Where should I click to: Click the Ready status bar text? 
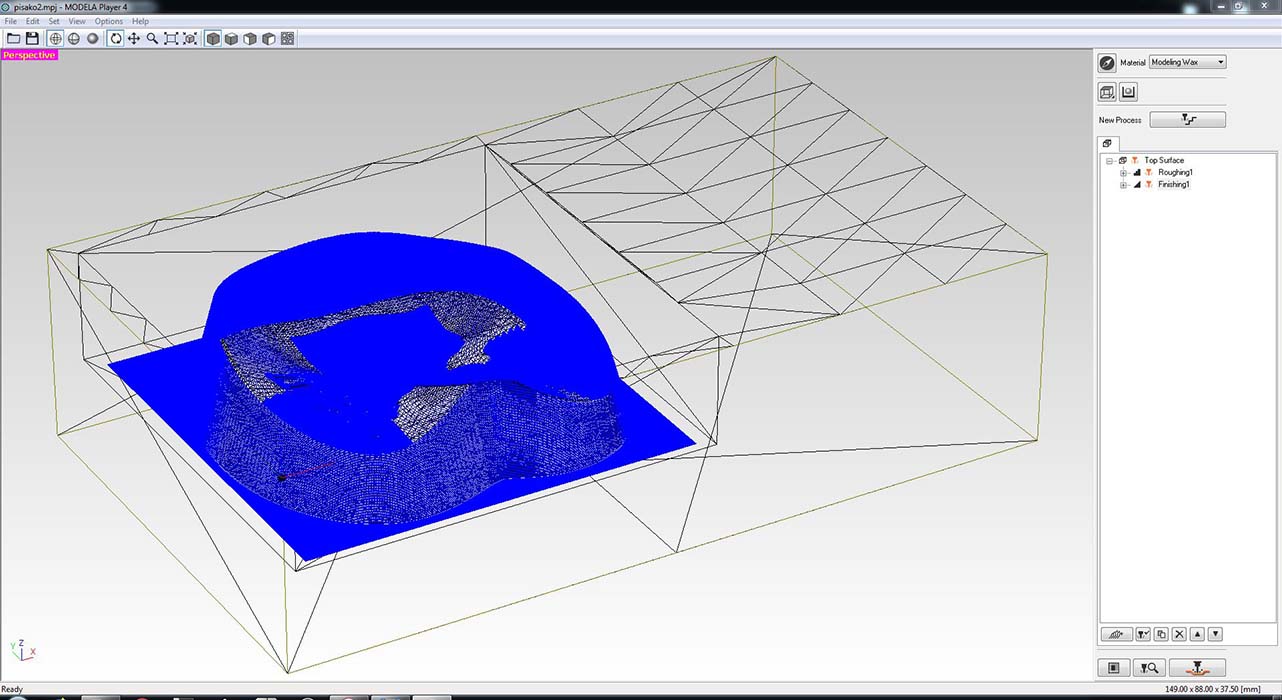pos(12,688)
